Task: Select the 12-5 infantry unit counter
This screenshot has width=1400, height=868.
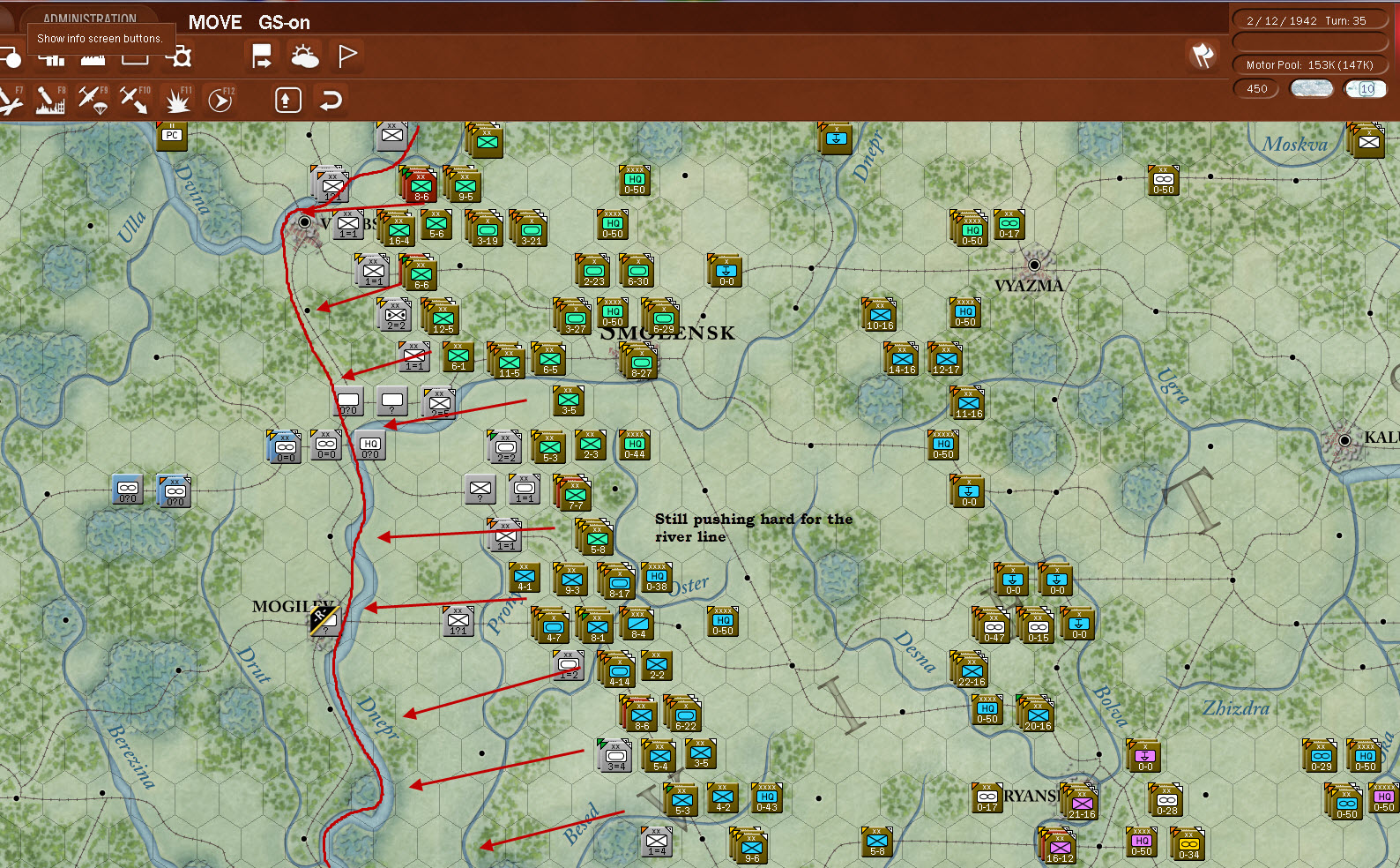Action: click(x=443, y=318)
